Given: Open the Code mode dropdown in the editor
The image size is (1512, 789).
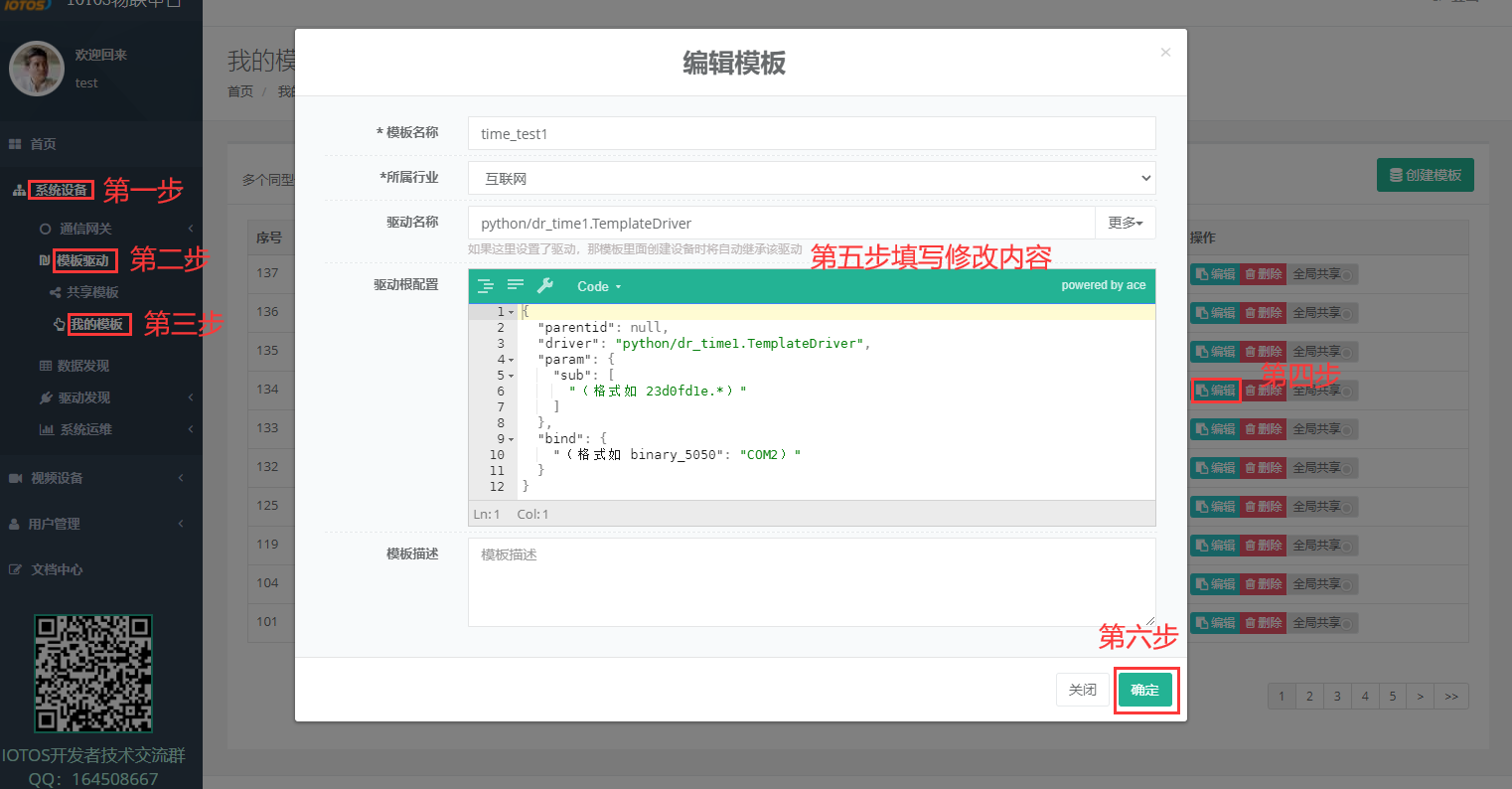Looking at the screenshot, I should point(597,286).
